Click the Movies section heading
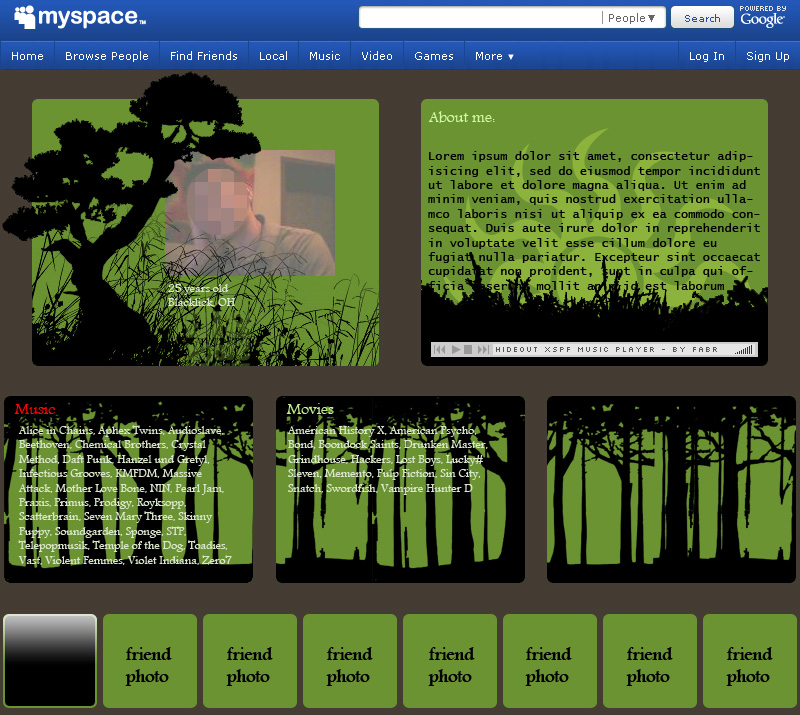The height and width of the screenshot is (715, 800). tap(310, 409)
